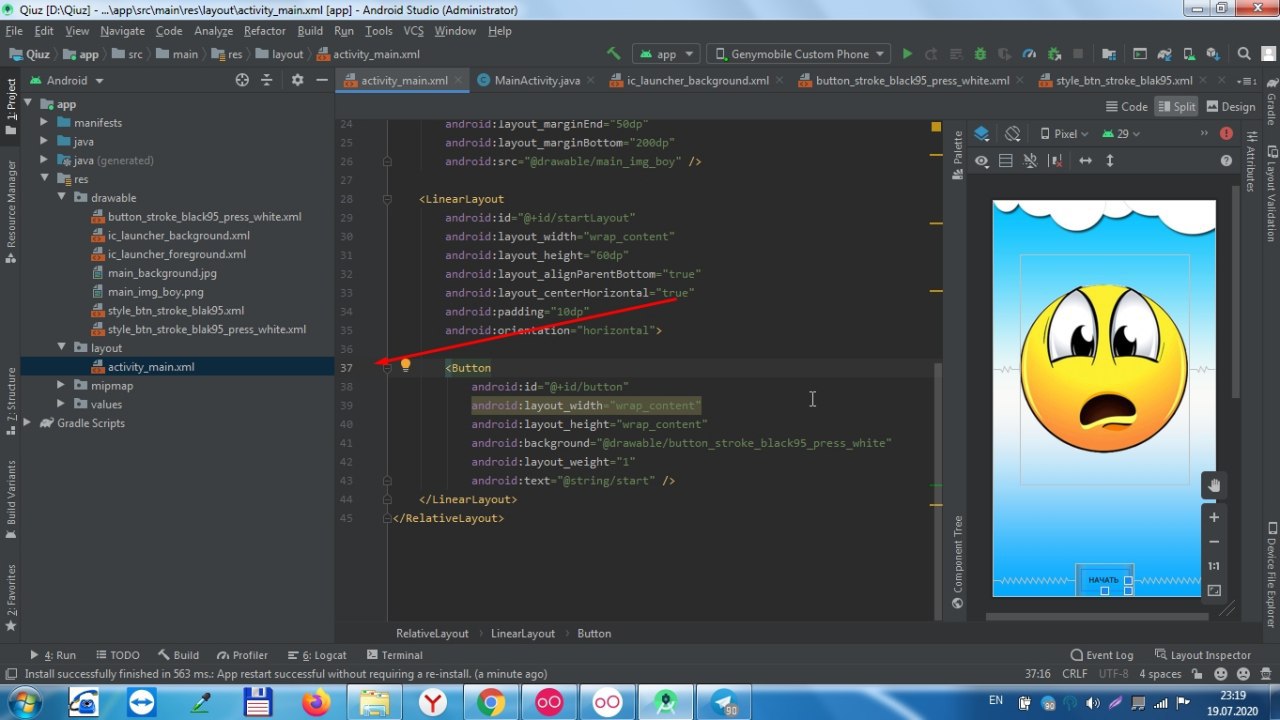The height and width of the screenshot is (720, 1280).
Task: Click vertical expand arrows icon
Action: pyautogui.click(x=1109, y=160)
